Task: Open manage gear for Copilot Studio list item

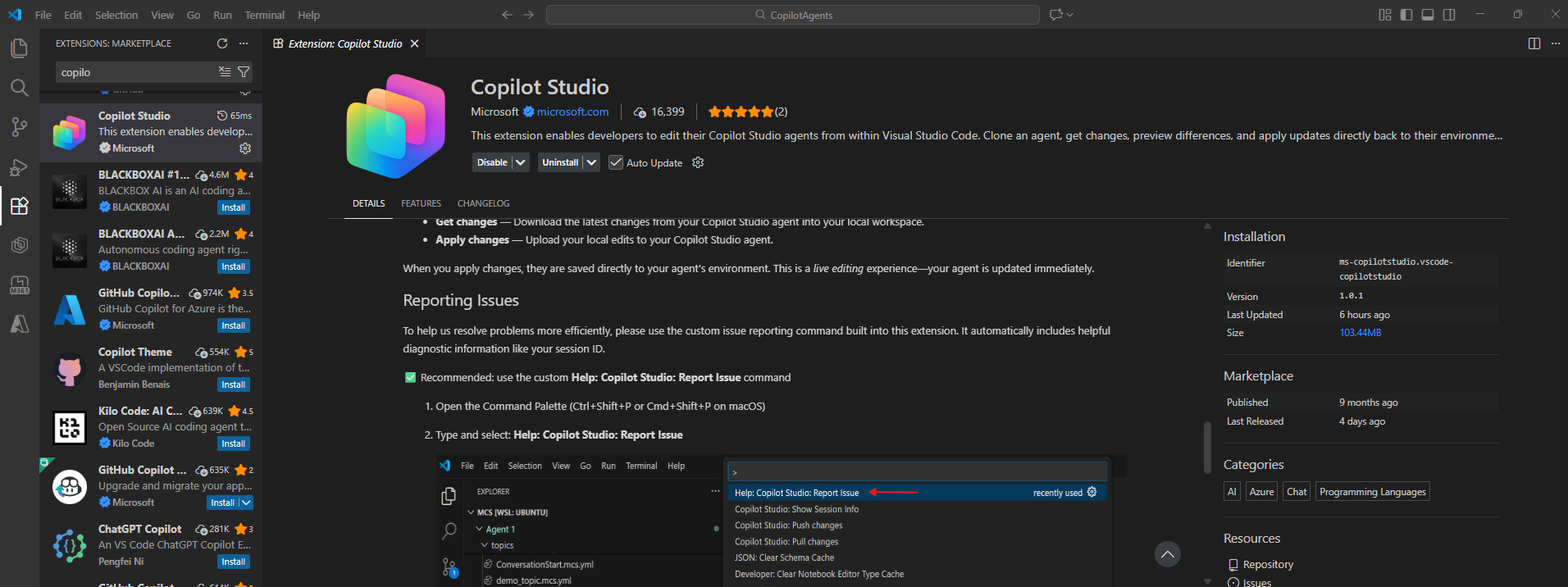Action: pyautogui.click(x=244, y=148)
